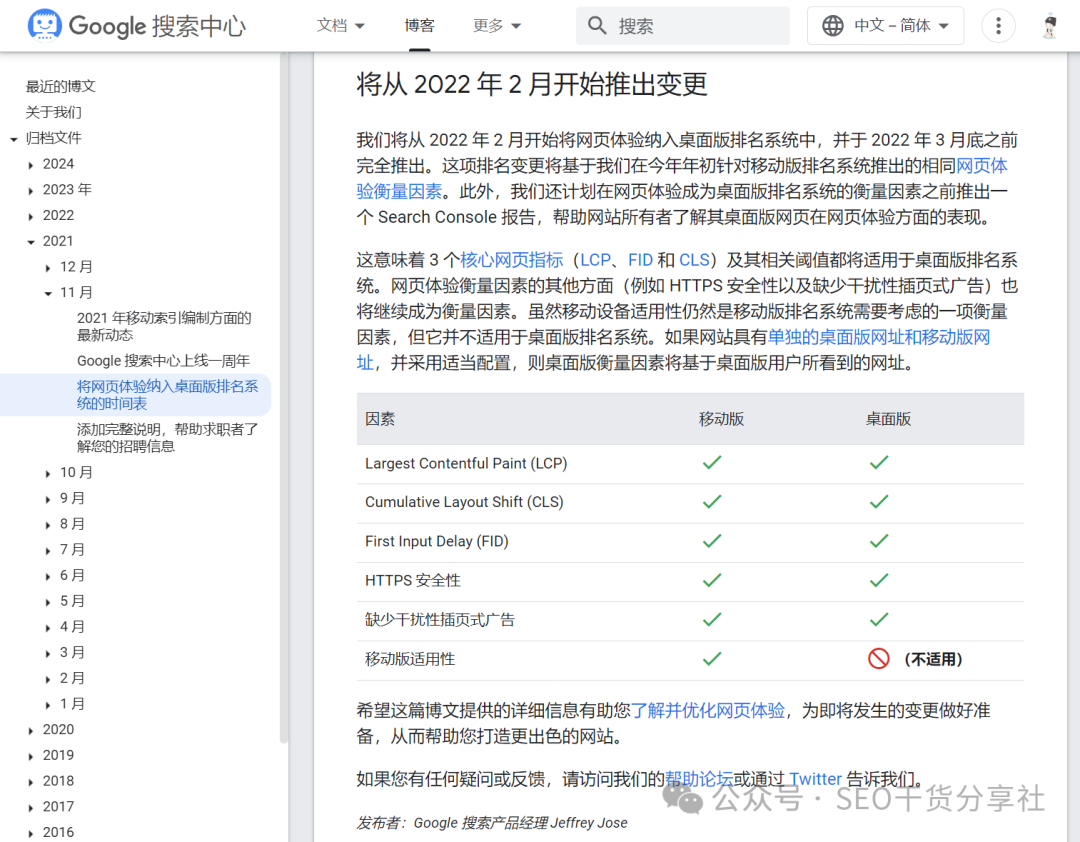This screenshot has width=1080, height=842.
Task: Expand the 10 月 archive month
Action: pyautogui.click(x=48, y=473)
